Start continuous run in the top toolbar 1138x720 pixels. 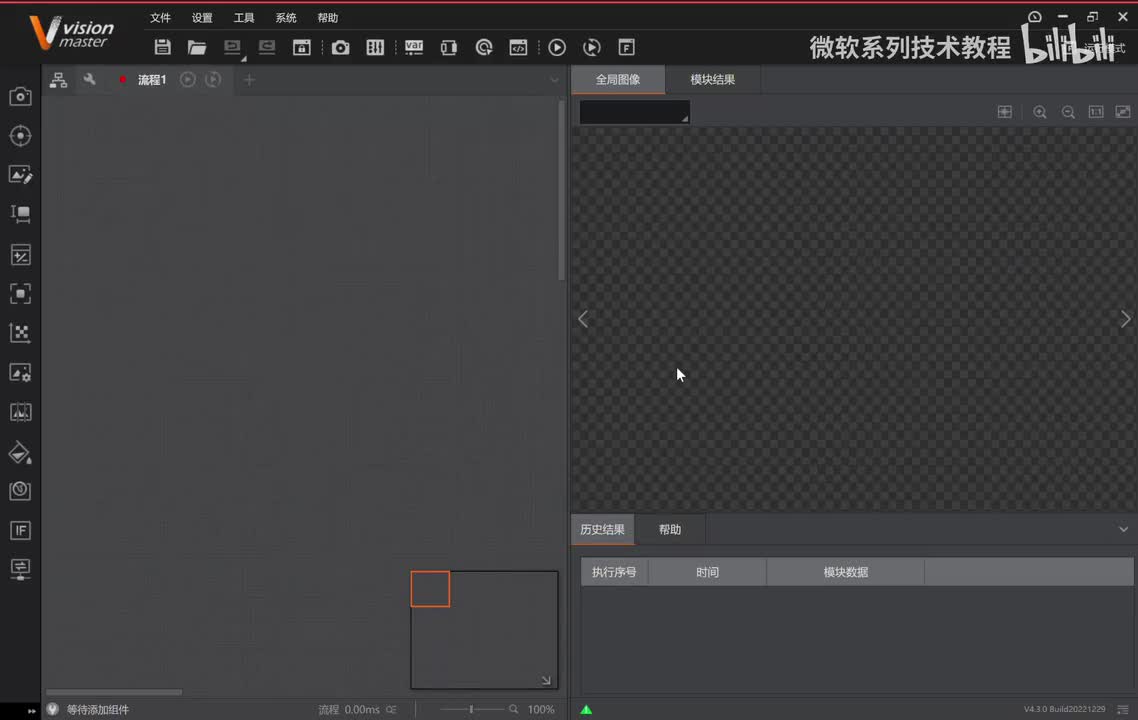(591, 47)
